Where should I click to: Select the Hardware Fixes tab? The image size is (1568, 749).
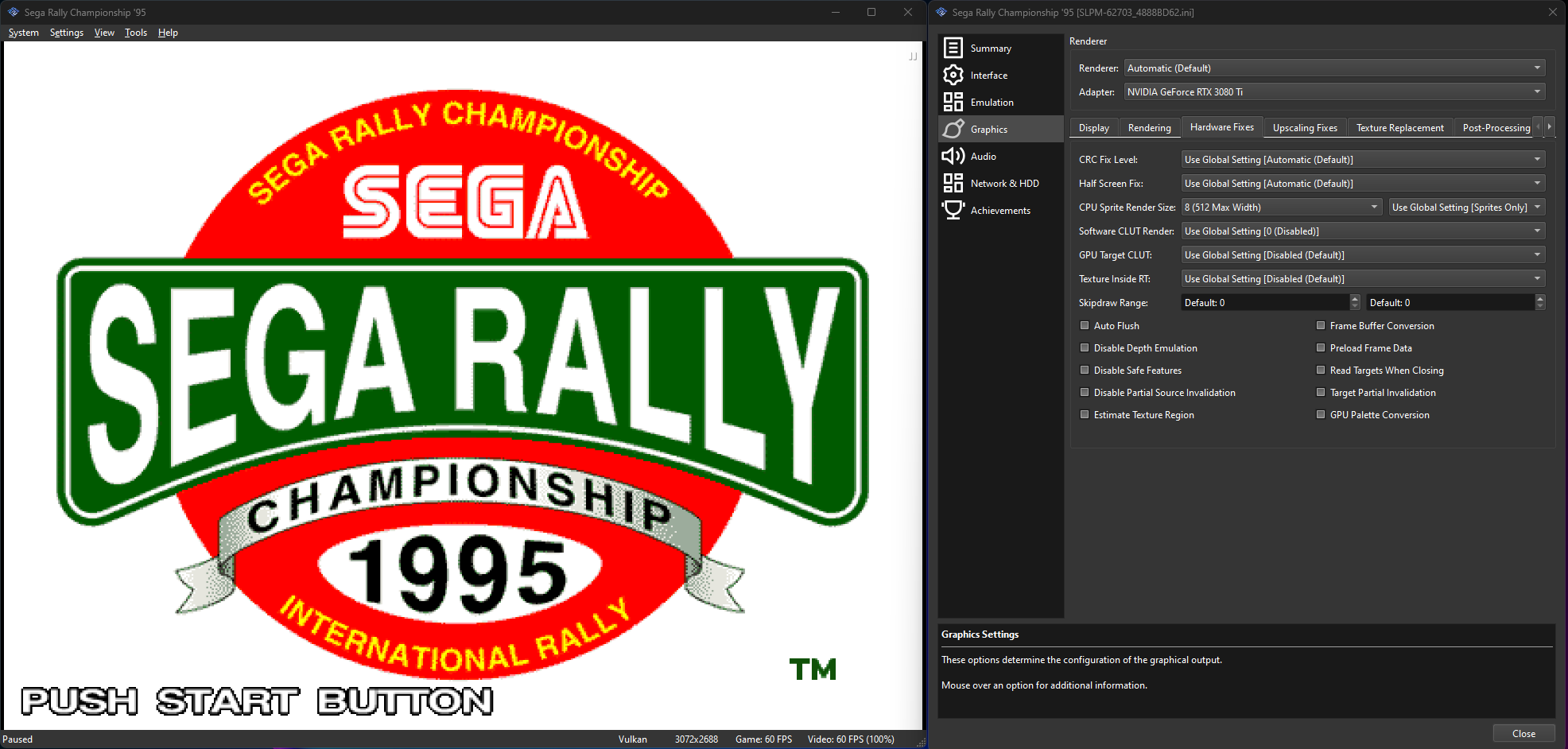(x=1222, y=127)
